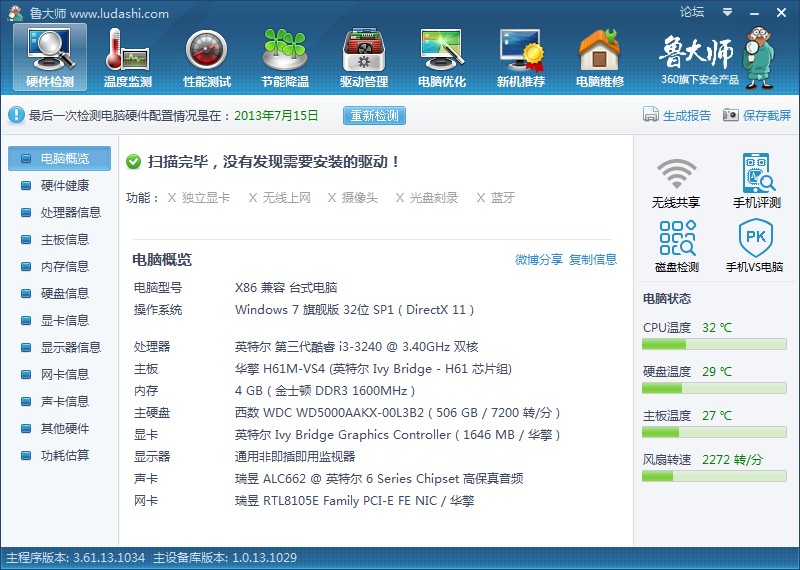Open 电脑维修 computer repair

point(600,58)
